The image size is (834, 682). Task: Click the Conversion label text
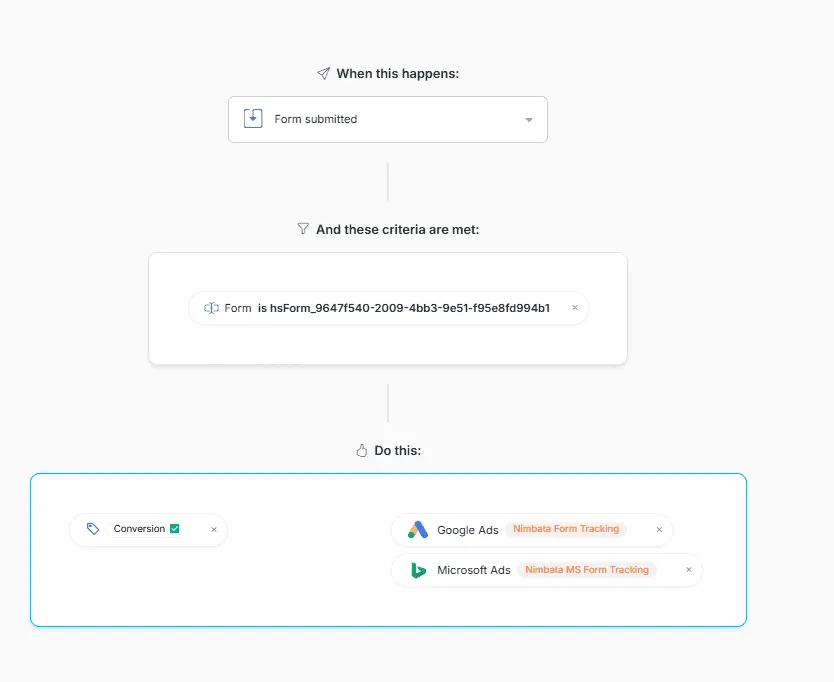[x=139, y=529]
